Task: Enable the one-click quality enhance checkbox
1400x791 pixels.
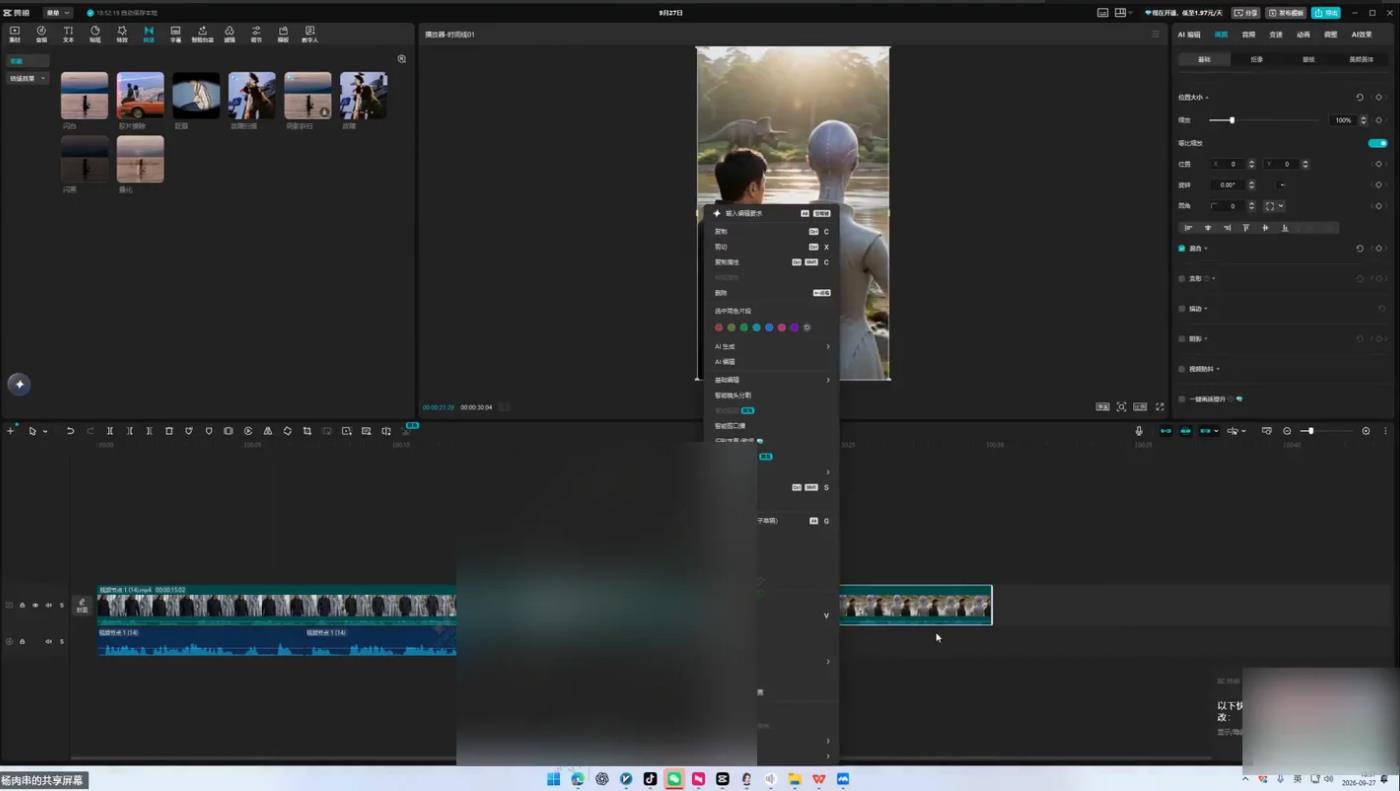Action: click(1182, 399)
